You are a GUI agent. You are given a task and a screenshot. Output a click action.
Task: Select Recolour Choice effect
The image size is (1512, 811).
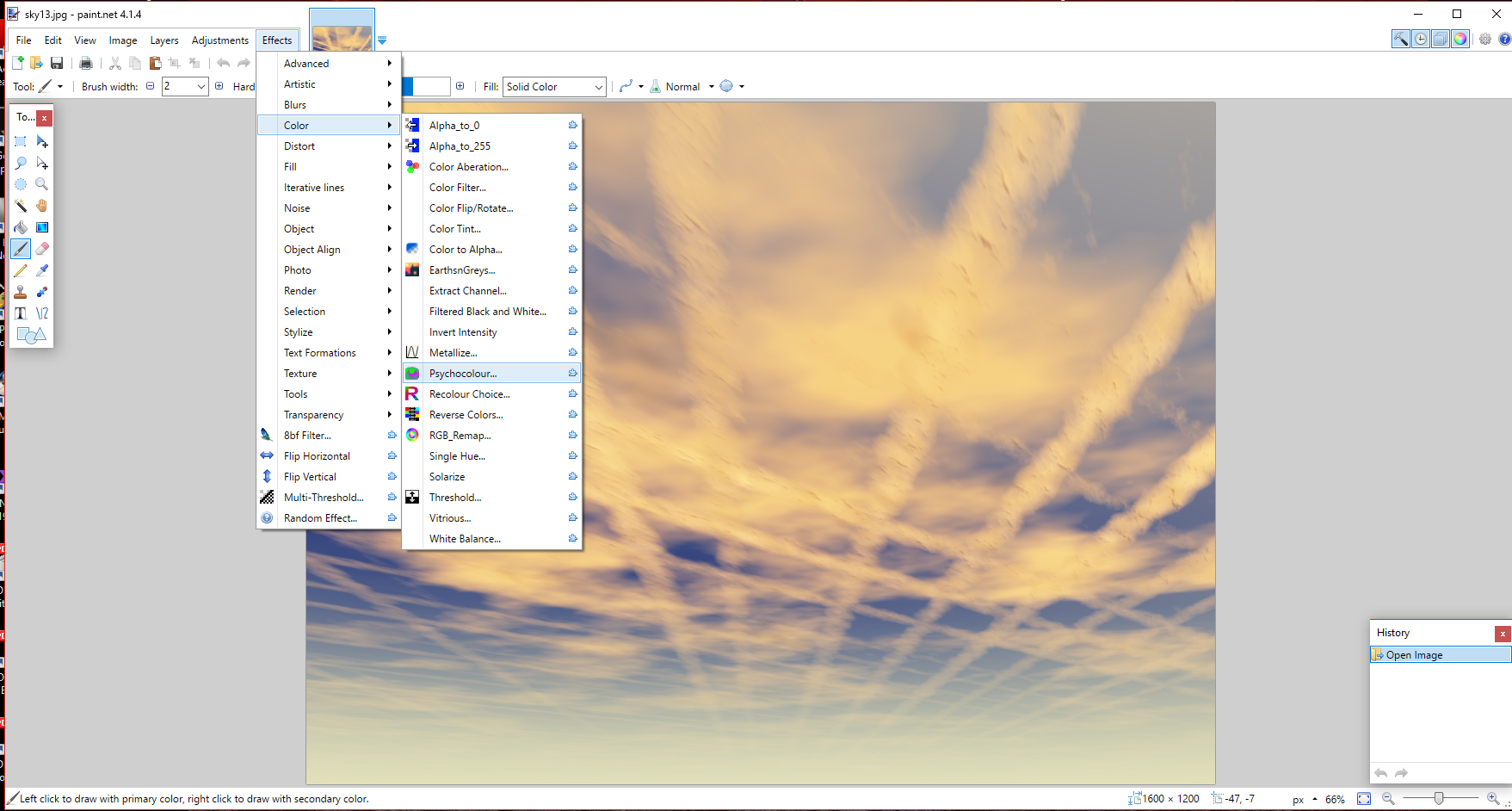coord(491,394)
